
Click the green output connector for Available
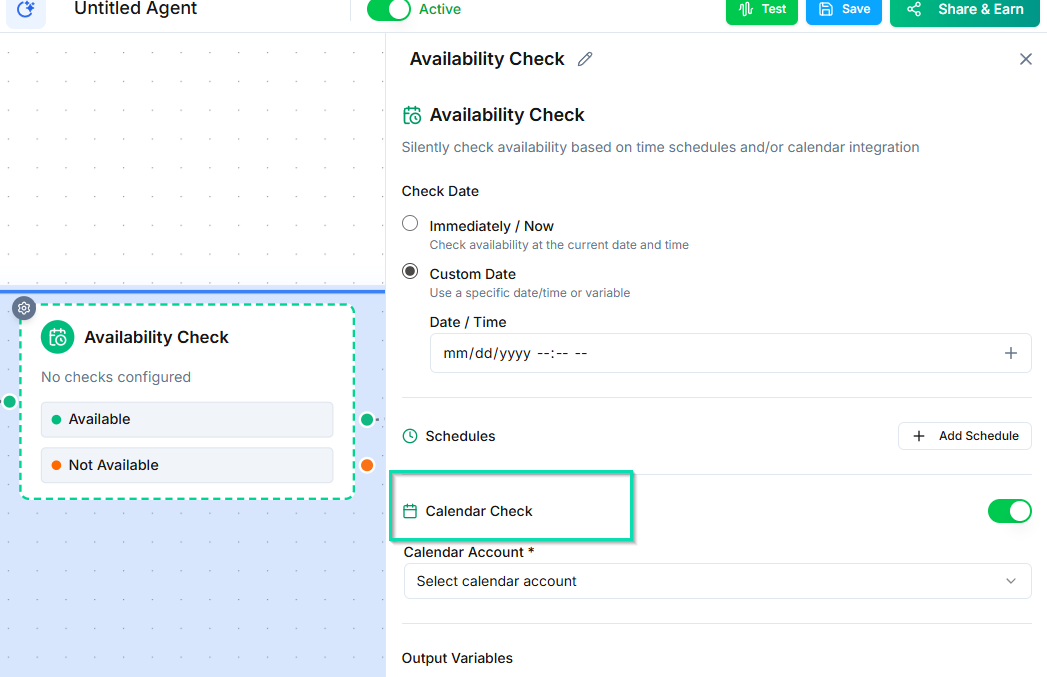[x=367, y=419]
